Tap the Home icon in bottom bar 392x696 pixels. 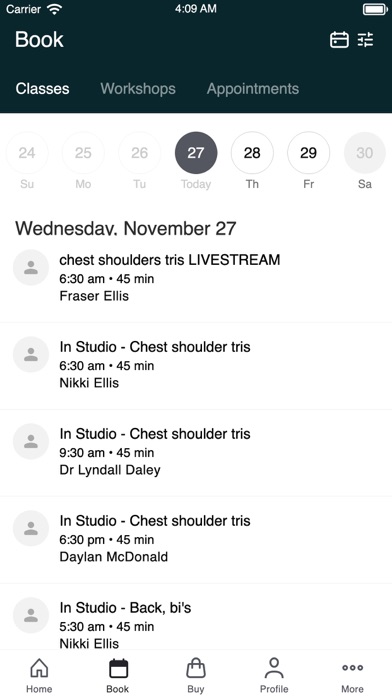coord(39,668)
